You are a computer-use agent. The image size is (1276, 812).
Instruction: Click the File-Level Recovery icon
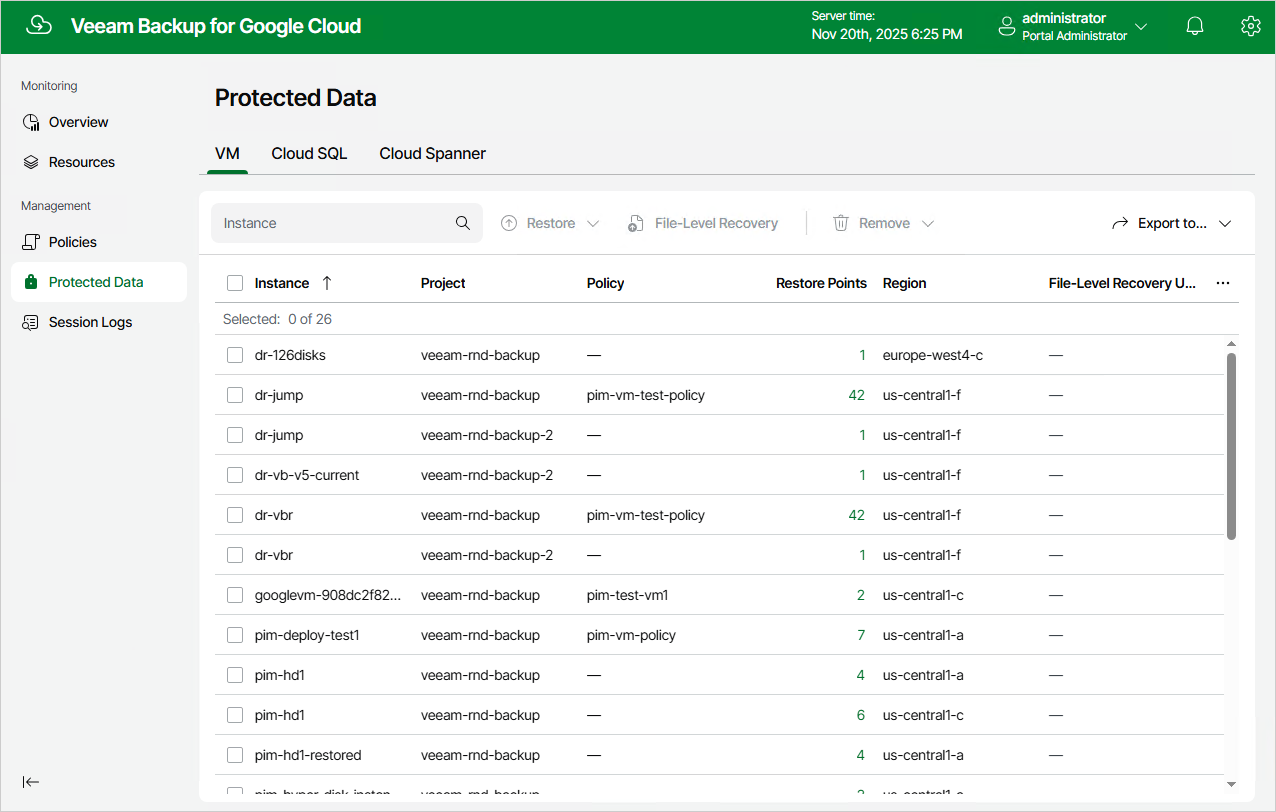(x=636, y=223)
